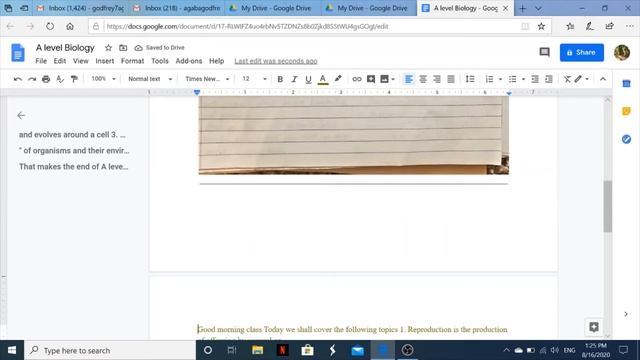Open Google Keep side panel icon
Screen dimensions: 640x360
tap(627, 111)
